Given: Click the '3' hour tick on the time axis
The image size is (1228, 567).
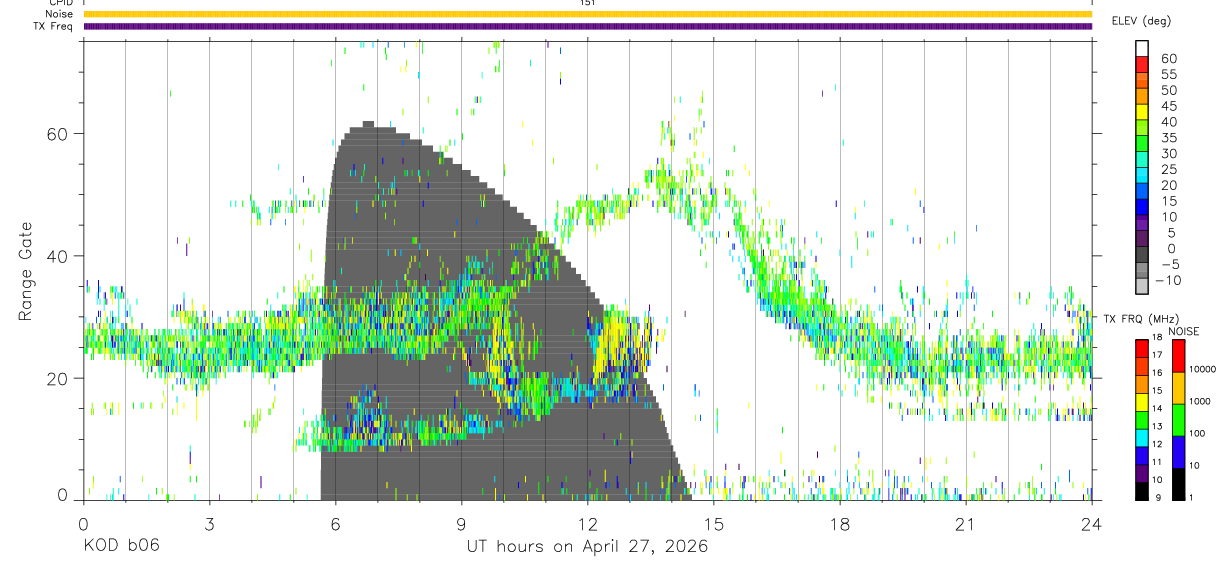Looking at the screenshot, I should click(209, 524).
